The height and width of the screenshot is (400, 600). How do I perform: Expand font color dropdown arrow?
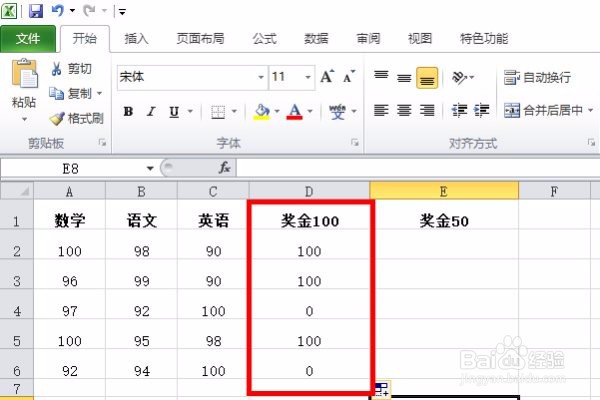pyautogui.click(x=310, y=111)
